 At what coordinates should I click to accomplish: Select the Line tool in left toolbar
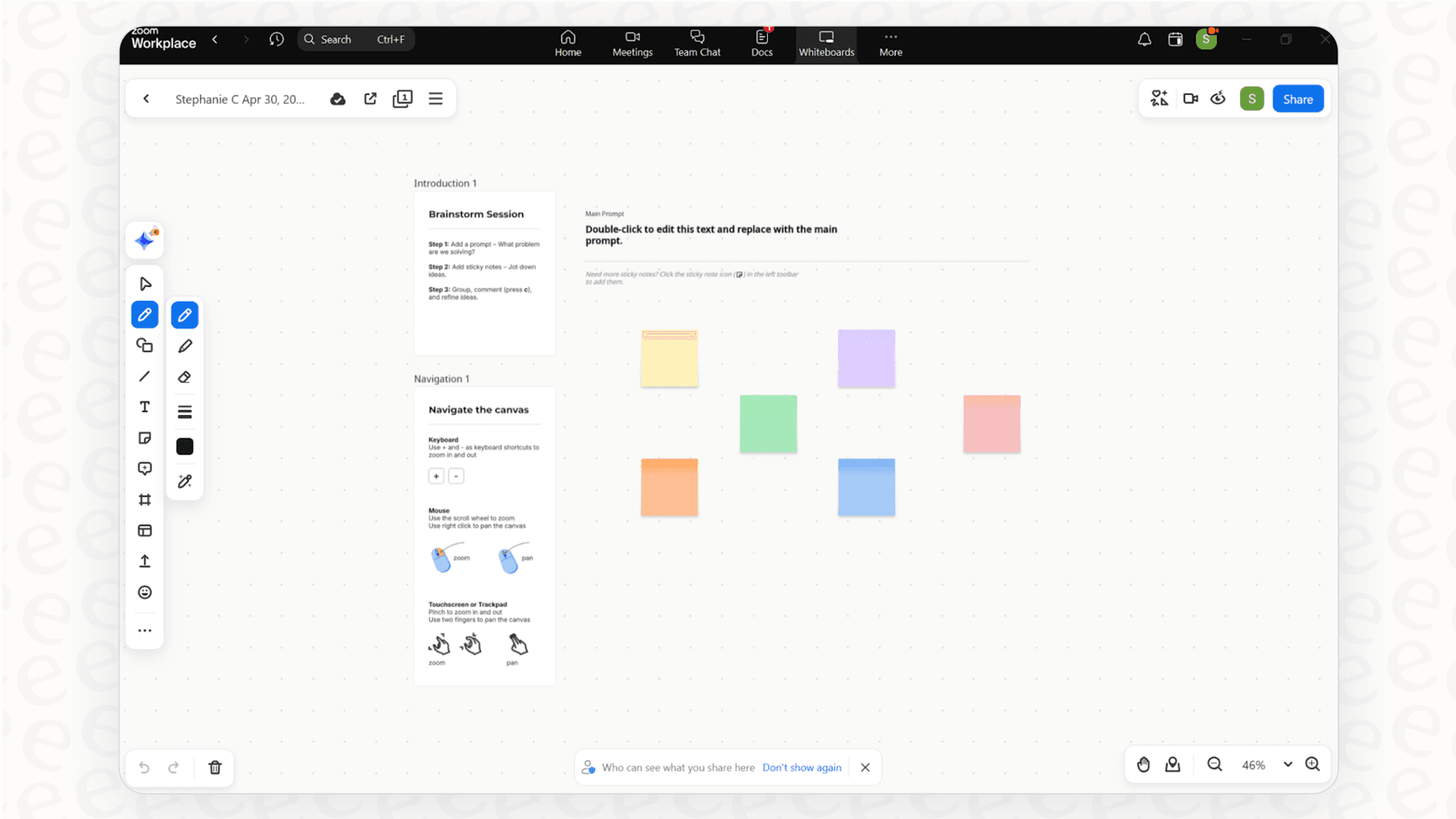[145, 376]
